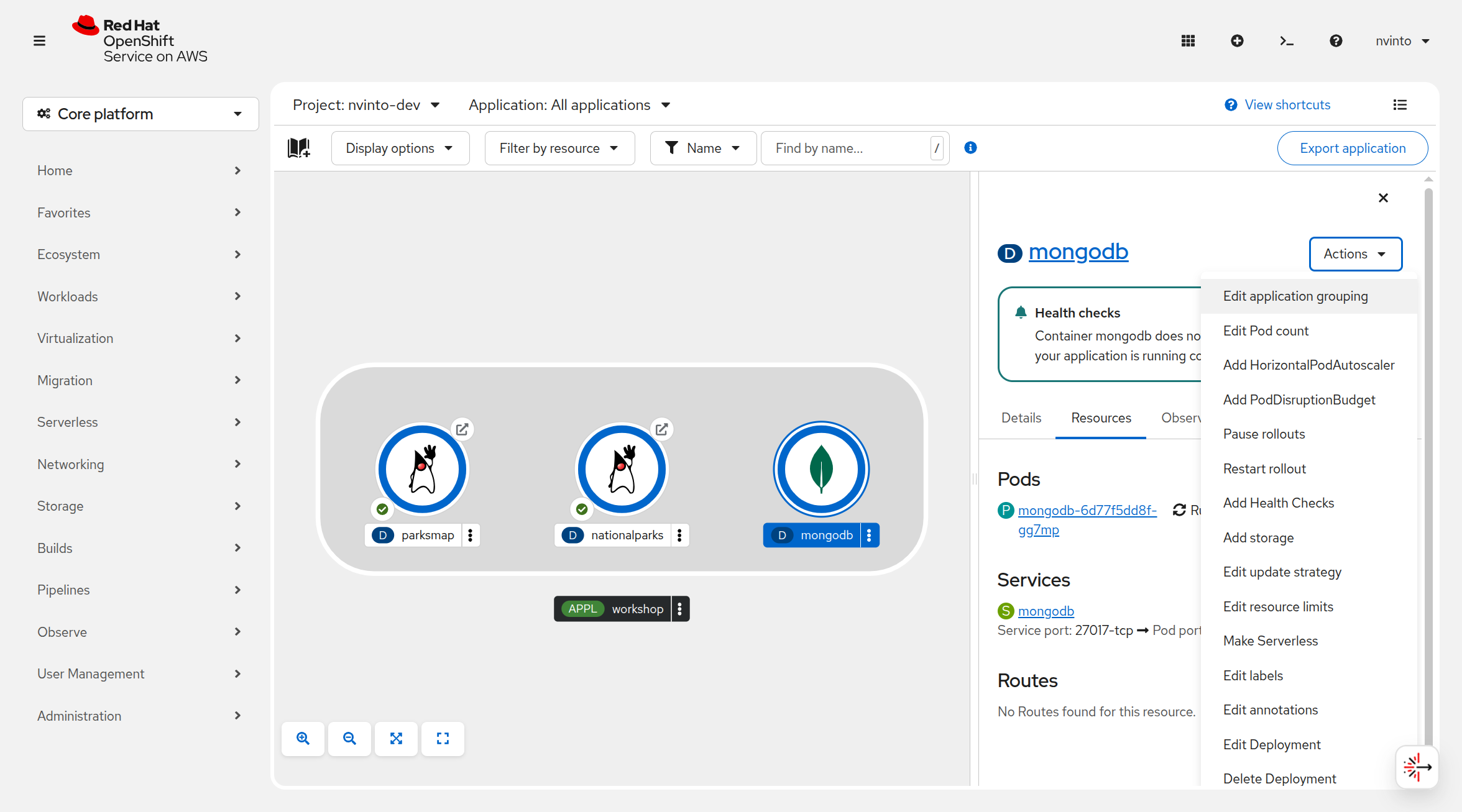Open the Name filter type dropdown
The width and height of the screenshot is (1462, 812).
click(x=703, y=148)
